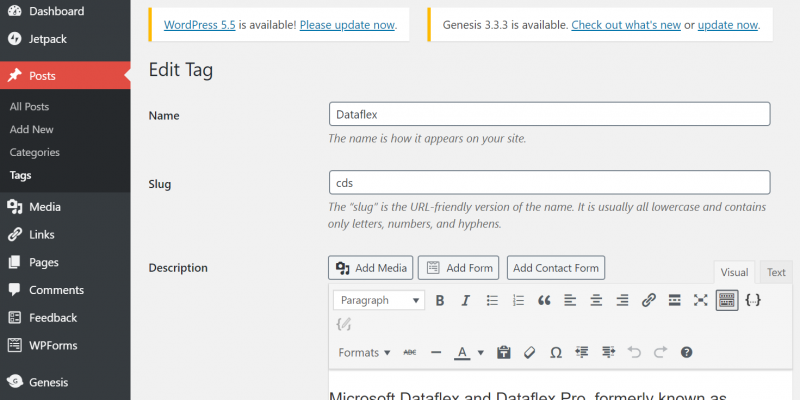The height and width of the screenshot is (400, 800).
Task: Go to All Posts submenu
Action: point(30,107)
